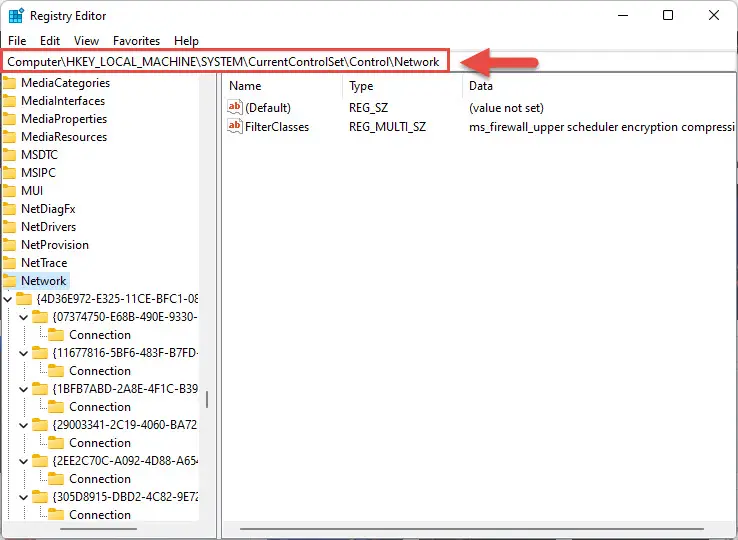Click the FilterClasses value icon
The image size is (738, 540).
coord(234,126)
